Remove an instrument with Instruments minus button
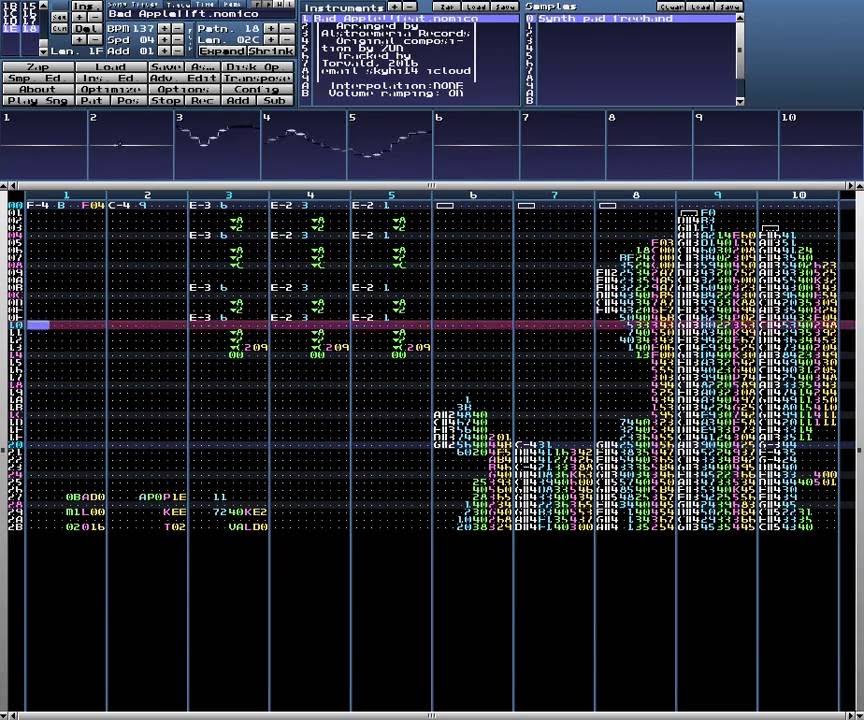The height and width of the screenshot is (720, 864). pyautogui.click(x=410, y=7)
